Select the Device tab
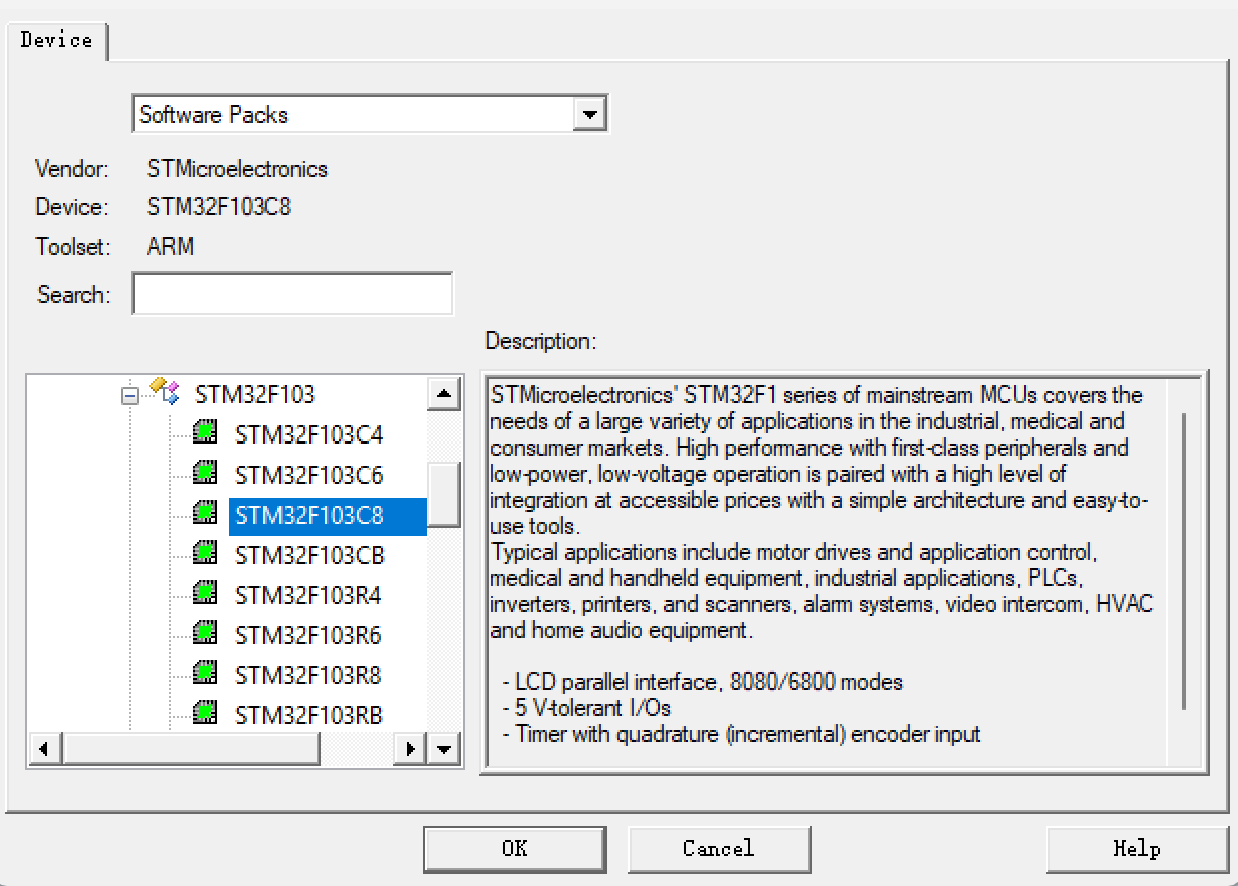The width and height of the screenshot is (1238, 886). [x=56, y=40]
